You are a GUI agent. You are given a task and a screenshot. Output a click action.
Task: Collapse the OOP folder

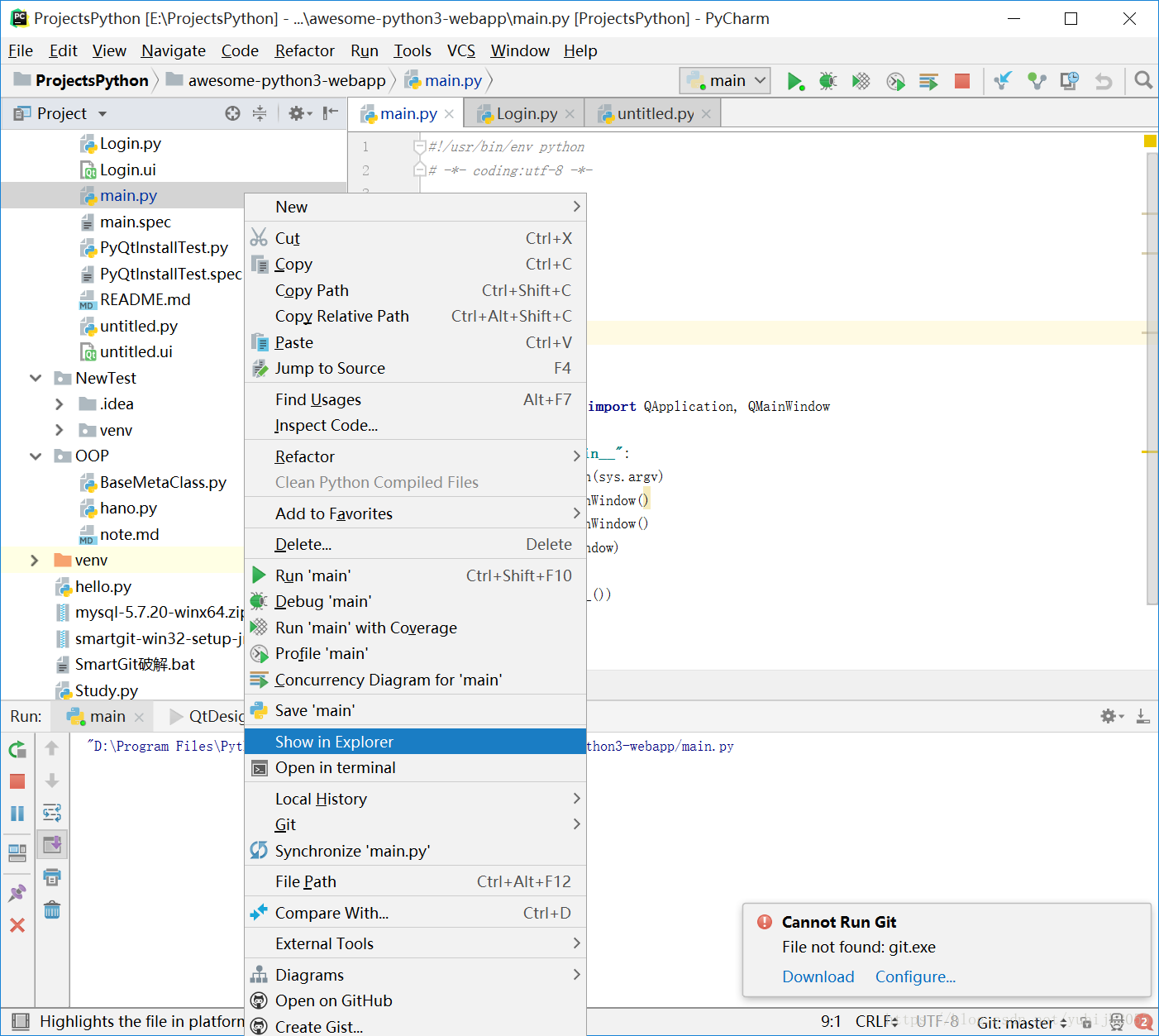36,456
